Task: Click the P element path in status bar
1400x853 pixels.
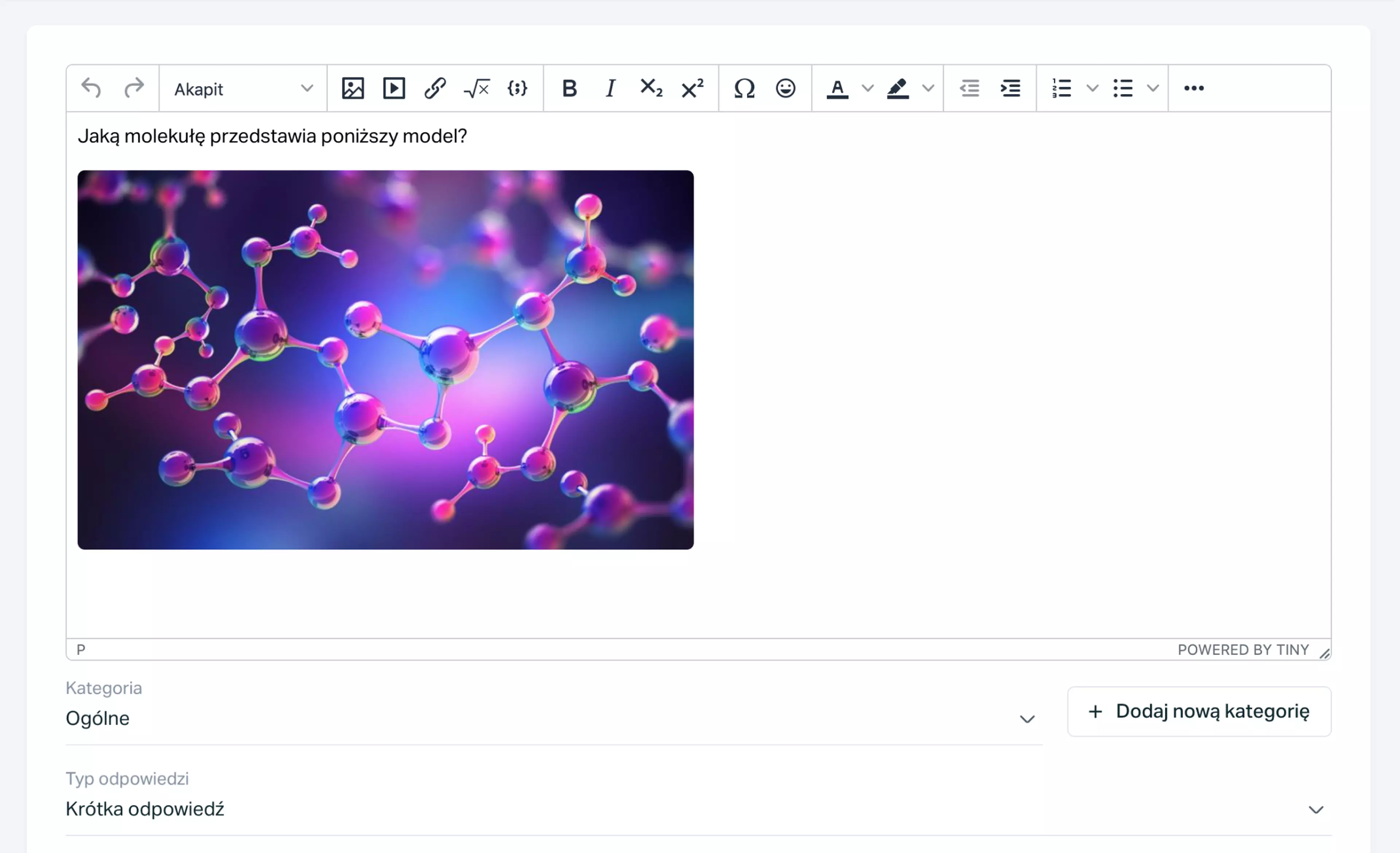Action: point(81,650)
